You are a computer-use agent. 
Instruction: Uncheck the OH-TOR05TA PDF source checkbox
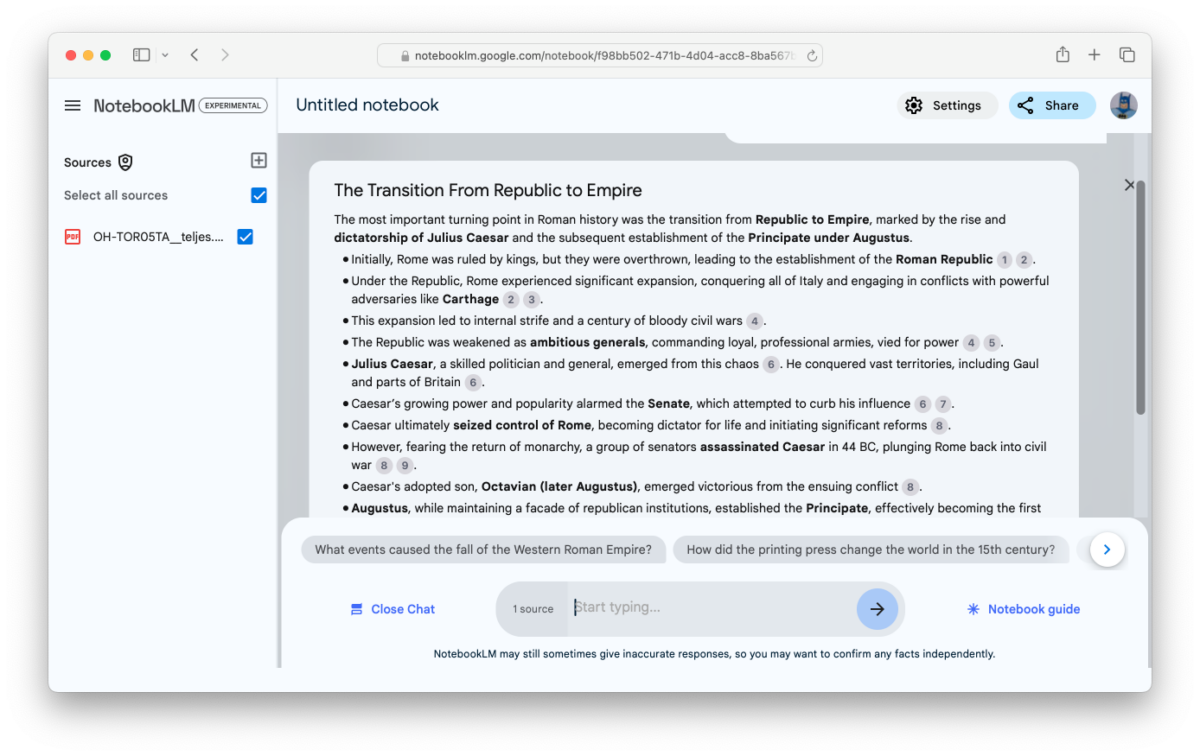click(245, 237)
